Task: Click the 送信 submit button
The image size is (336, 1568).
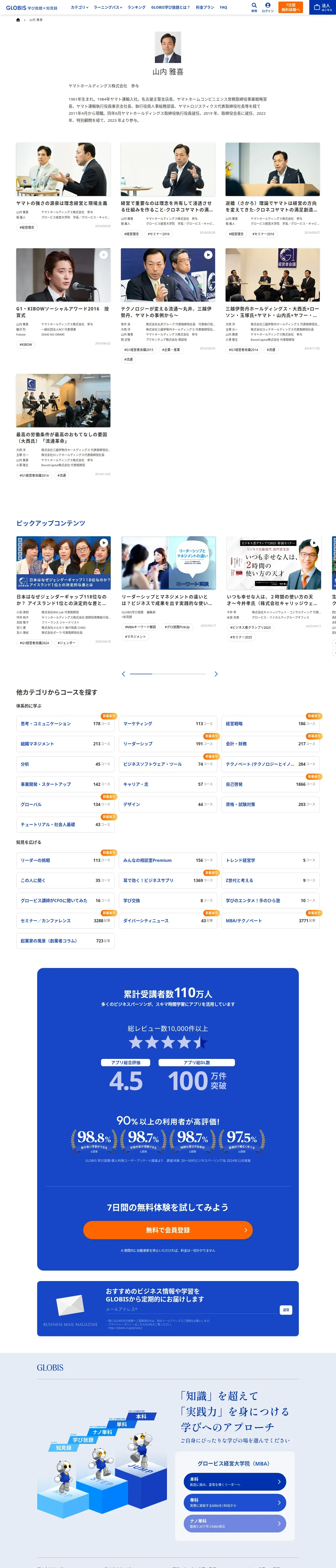Action: coord(286,1309)
